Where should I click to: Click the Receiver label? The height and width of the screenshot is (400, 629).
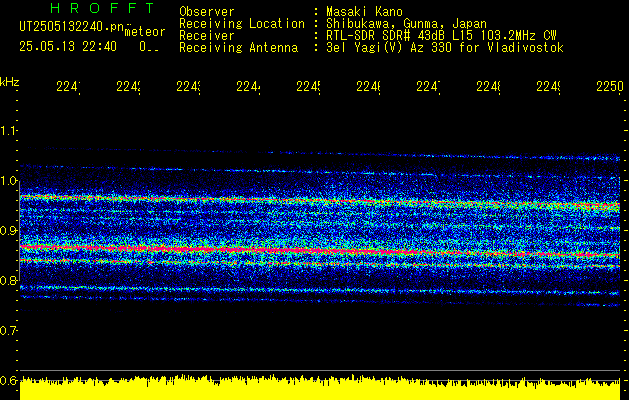[207, 36]
